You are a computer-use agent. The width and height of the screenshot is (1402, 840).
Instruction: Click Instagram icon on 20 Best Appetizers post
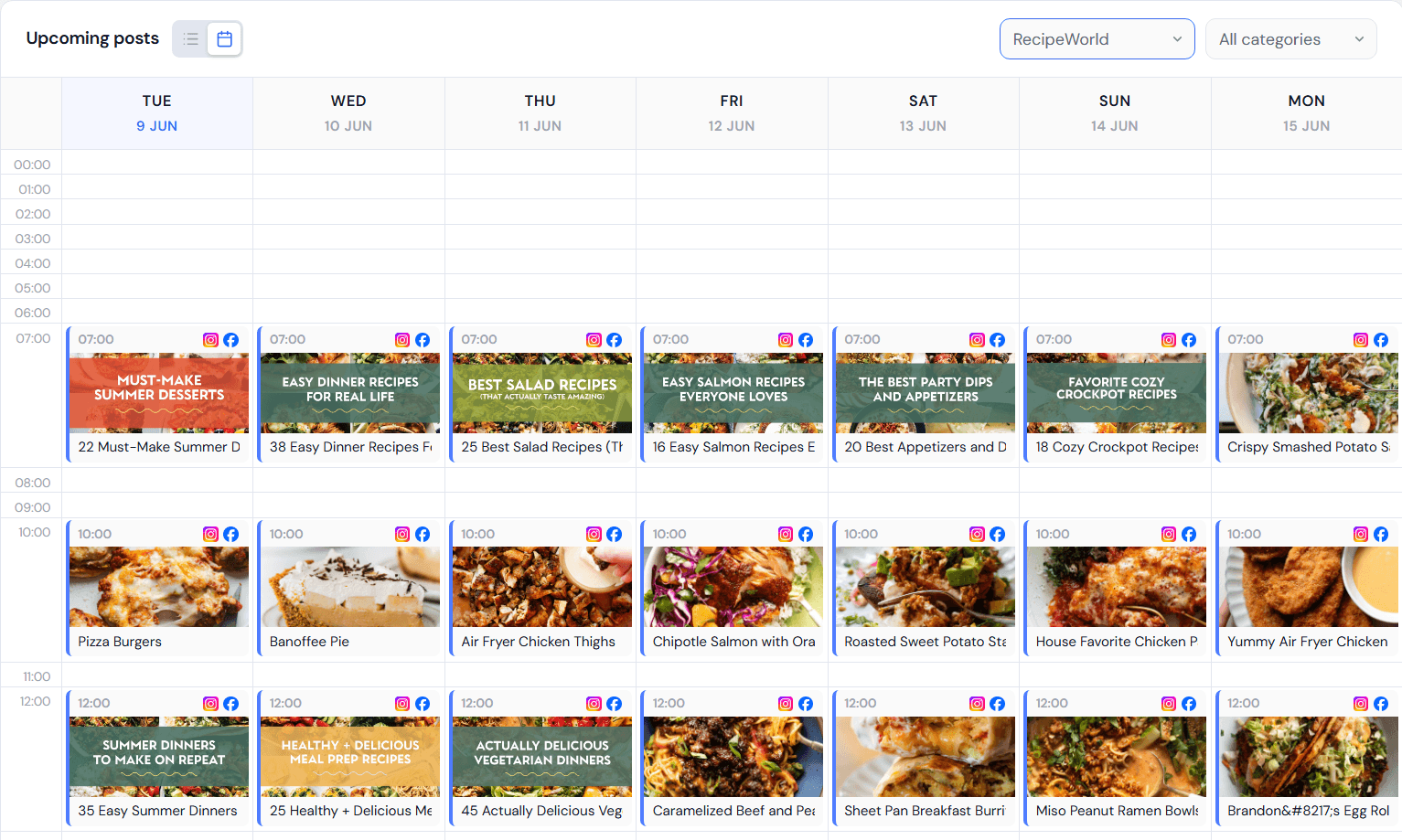pyautogui.click(x=977, y=340)
